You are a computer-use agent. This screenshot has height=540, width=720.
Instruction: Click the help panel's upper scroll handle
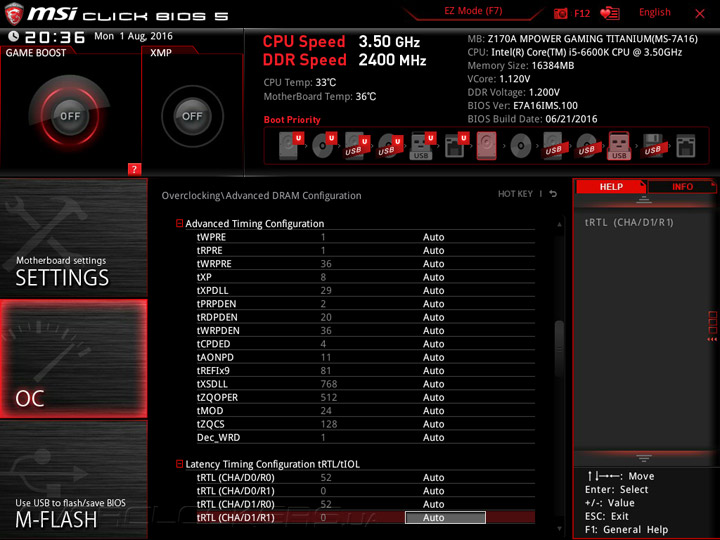point(644,199)
